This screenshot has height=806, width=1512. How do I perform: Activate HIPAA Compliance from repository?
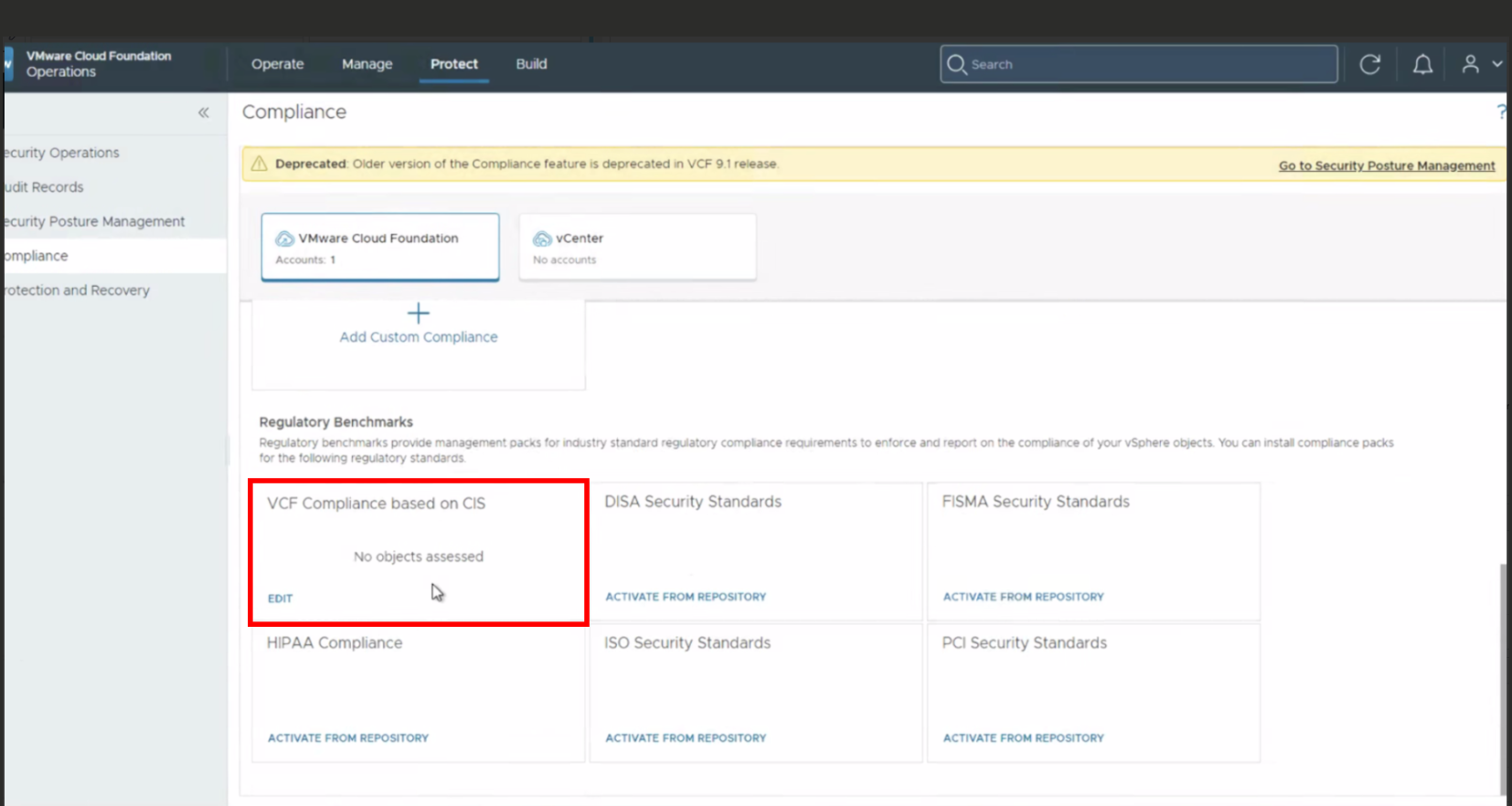pos(348,738)
